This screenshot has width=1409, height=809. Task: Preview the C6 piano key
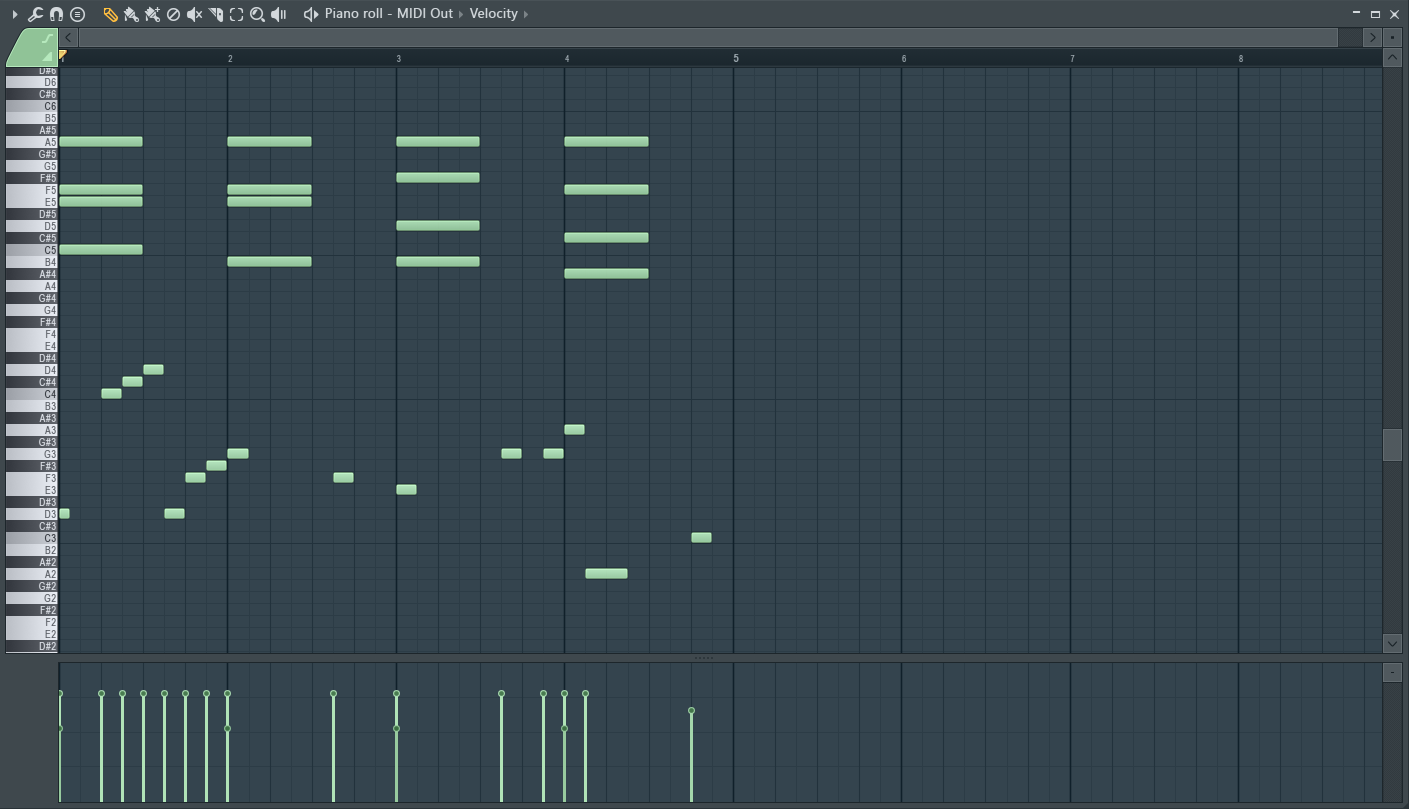pyautogui.click(x=32, y=106)
